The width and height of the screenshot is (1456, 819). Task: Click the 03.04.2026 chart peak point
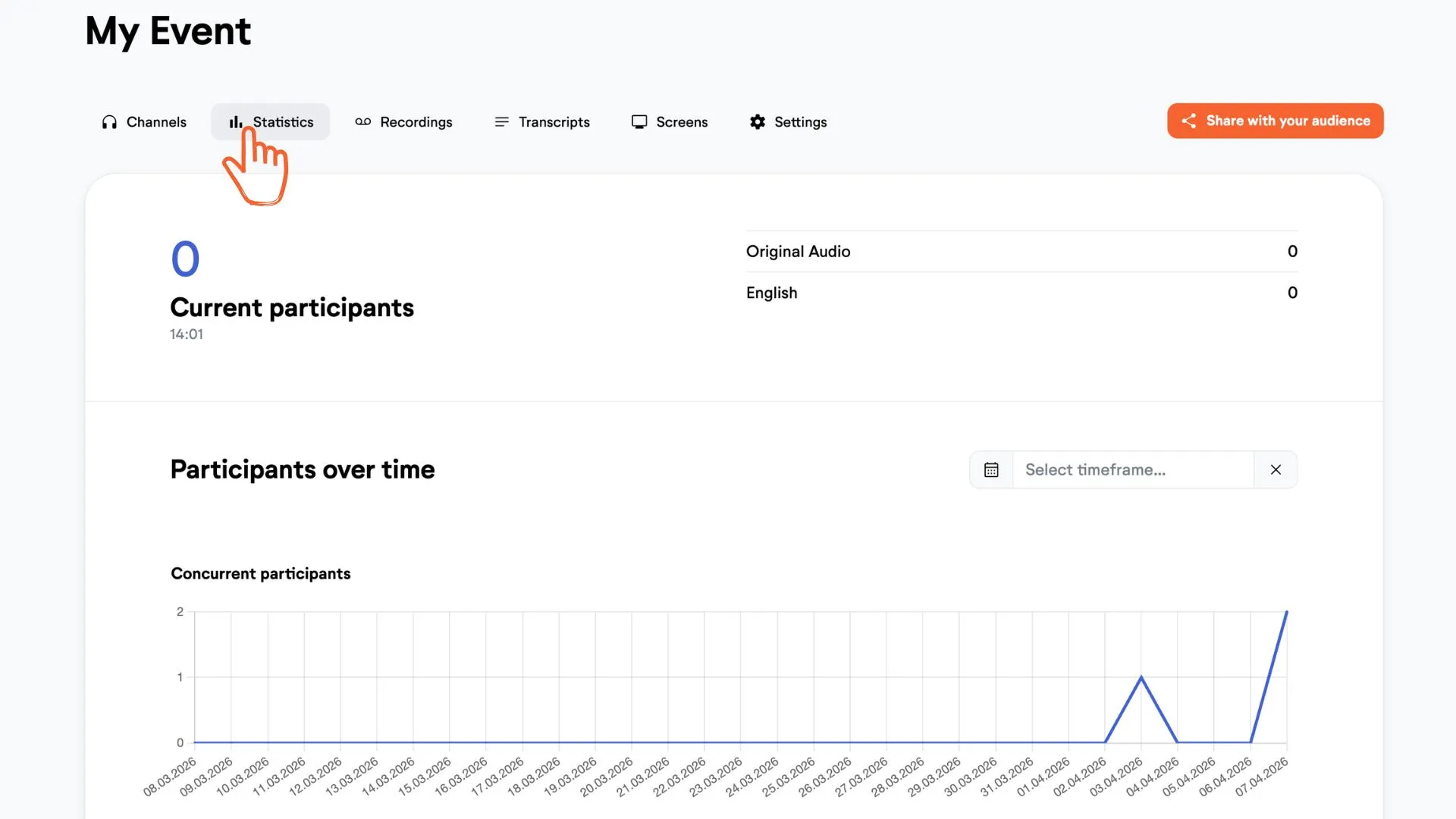point(1141,677)
